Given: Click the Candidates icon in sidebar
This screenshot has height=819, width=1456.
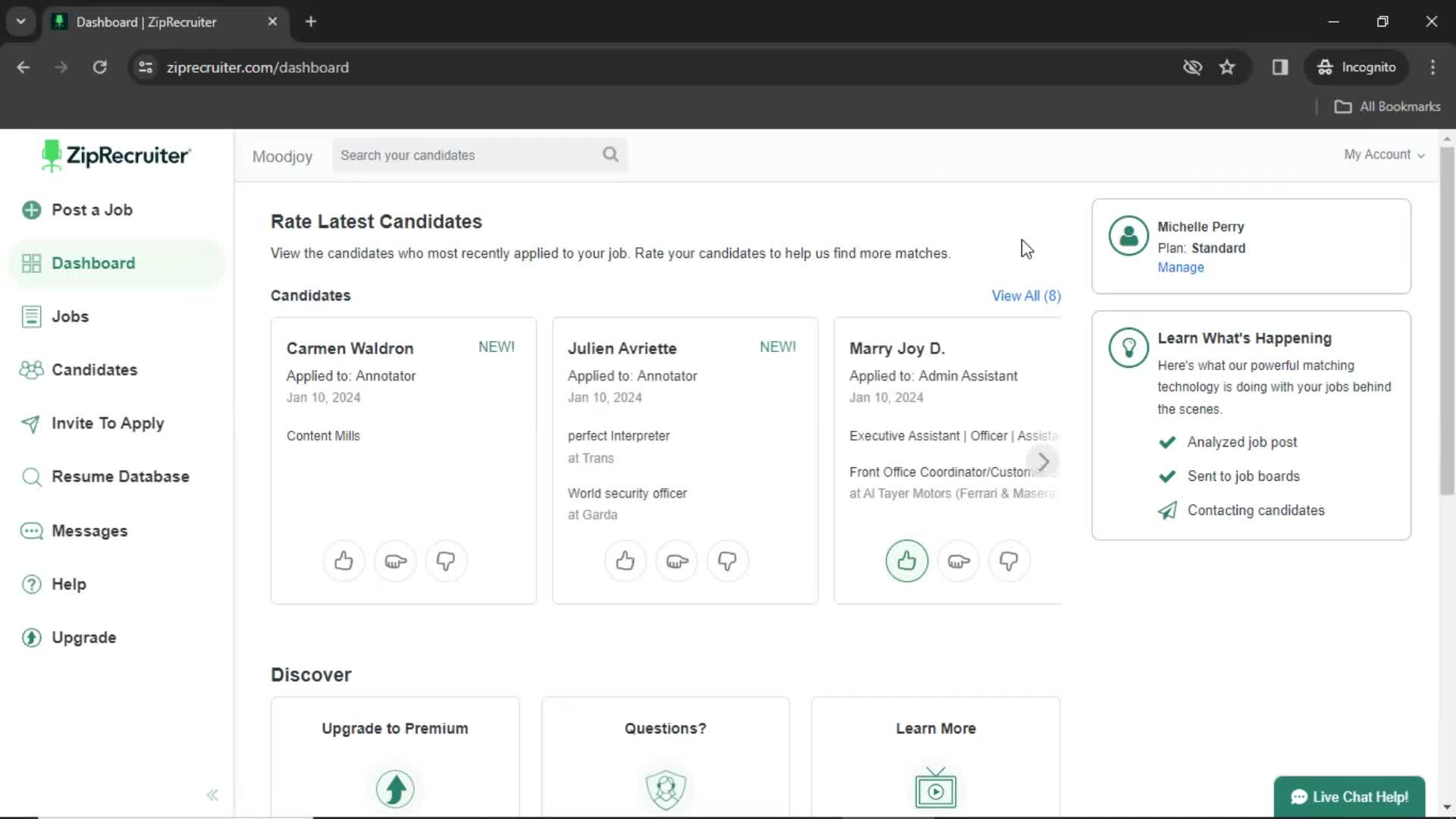Looking at the screenshot, I should click(31, 370).
